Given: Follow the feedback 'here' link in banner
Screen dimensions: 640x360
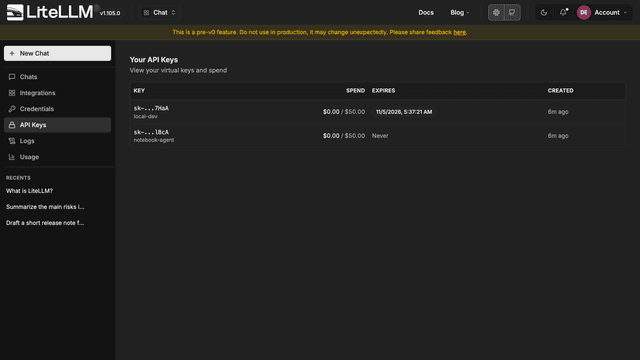Looking at the screenshot, I should click(x=459, y=32).
